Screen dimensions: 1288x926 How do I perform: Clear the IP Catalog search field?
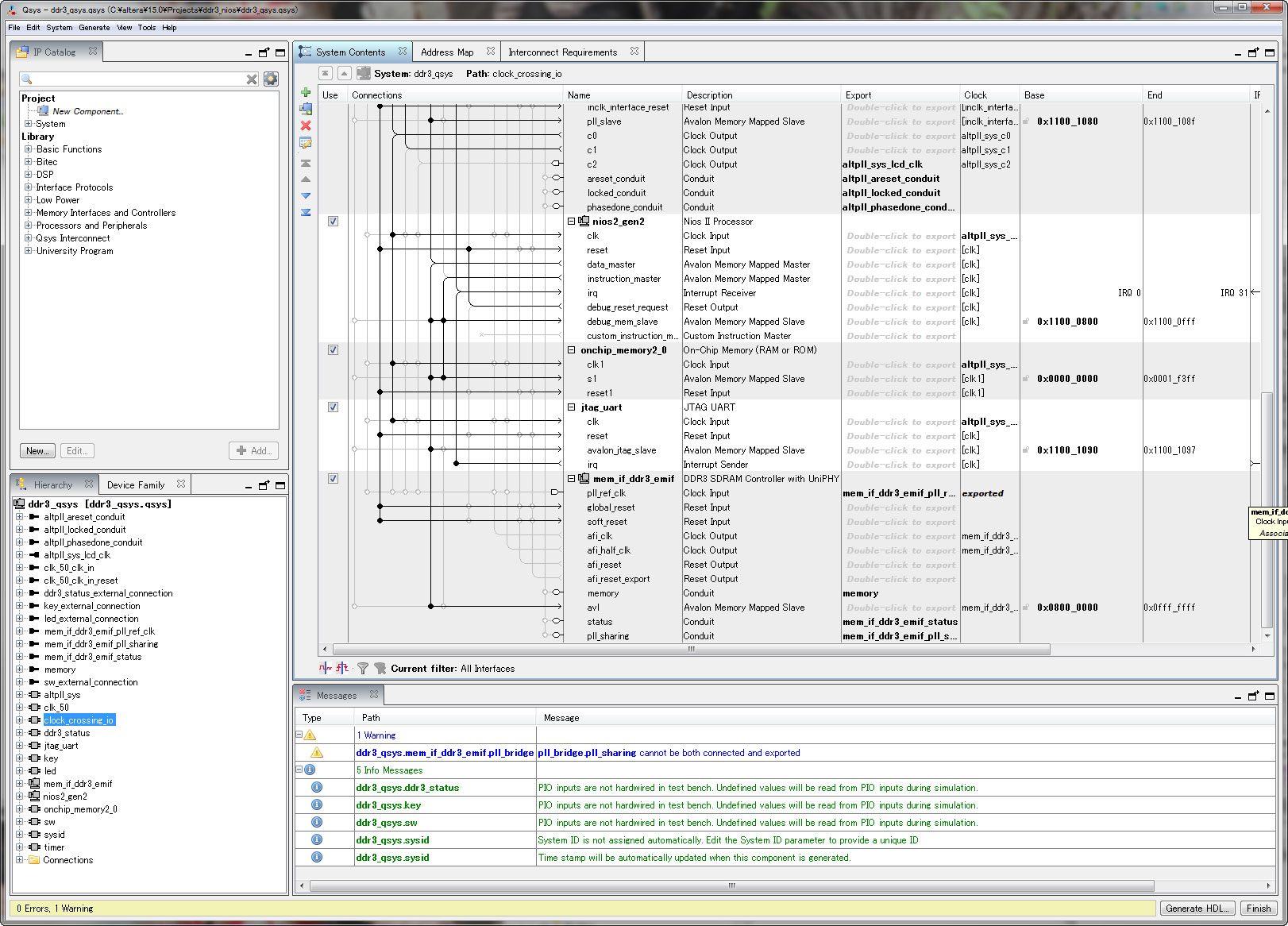pos(252,79)
